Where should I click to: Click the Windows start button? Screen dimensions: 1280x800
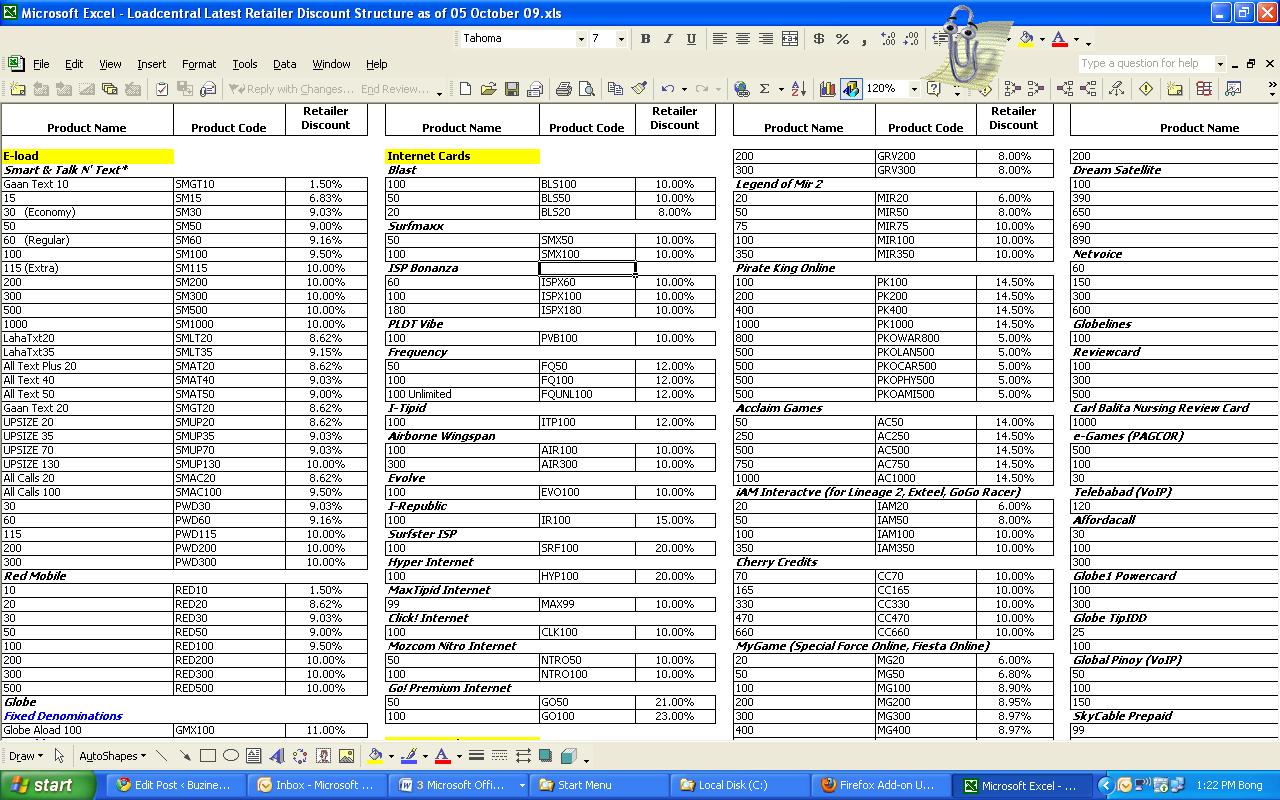[50, 785]
